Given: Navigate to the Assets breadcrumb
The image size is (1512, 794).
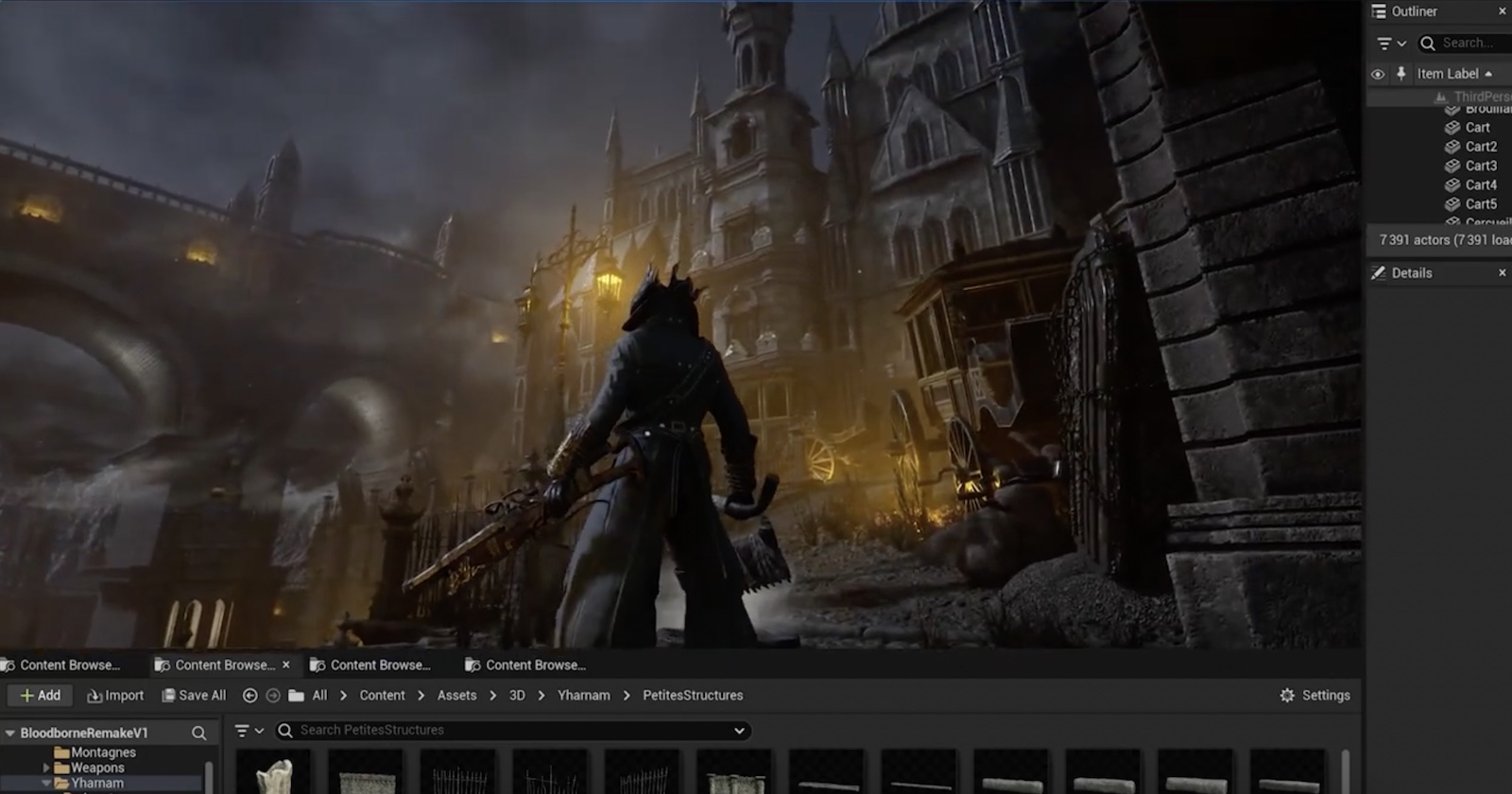Looking at the screenshot, I should coord(456,696).
